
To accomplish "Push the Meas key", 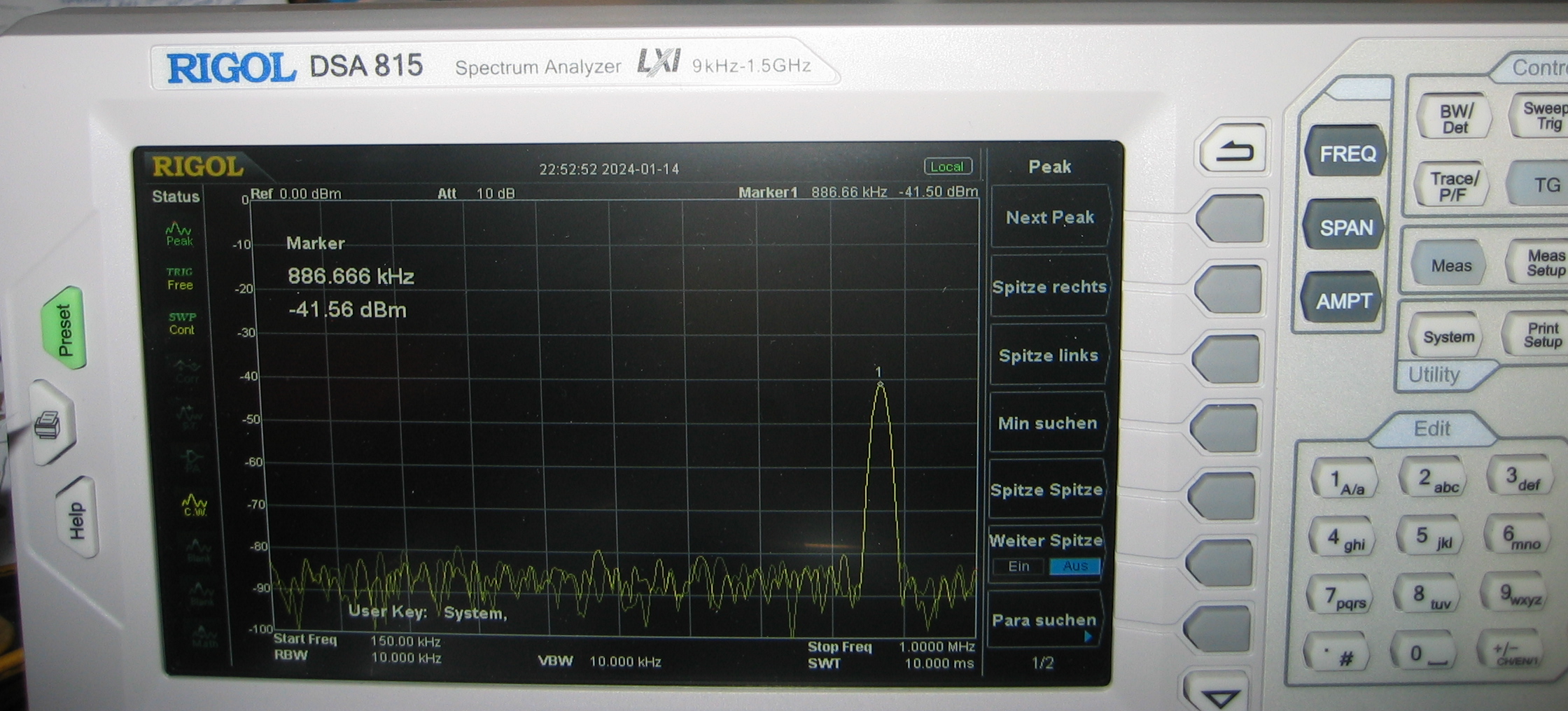I will click(x=1450, y=265).
